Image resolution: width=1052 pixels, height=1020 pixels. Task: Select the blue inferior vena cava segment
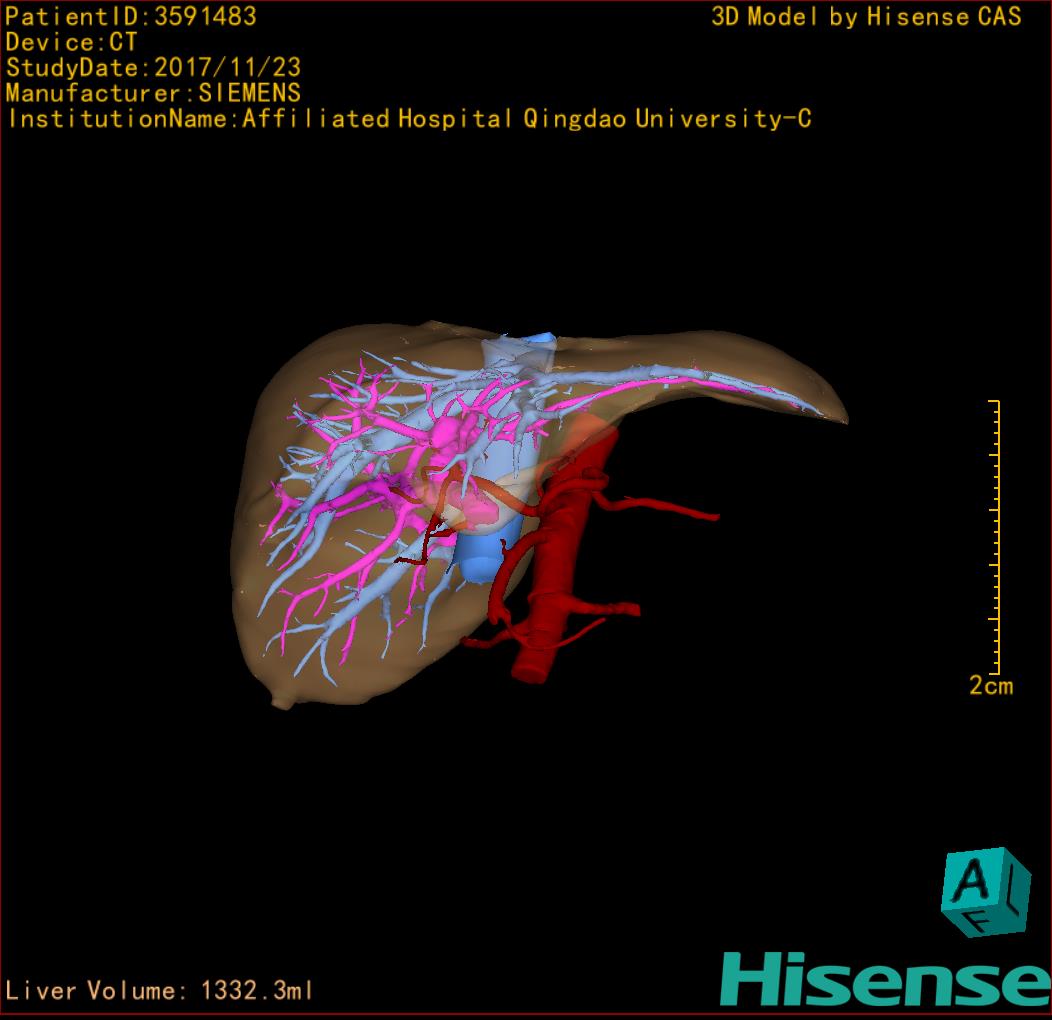coord(477,557)
